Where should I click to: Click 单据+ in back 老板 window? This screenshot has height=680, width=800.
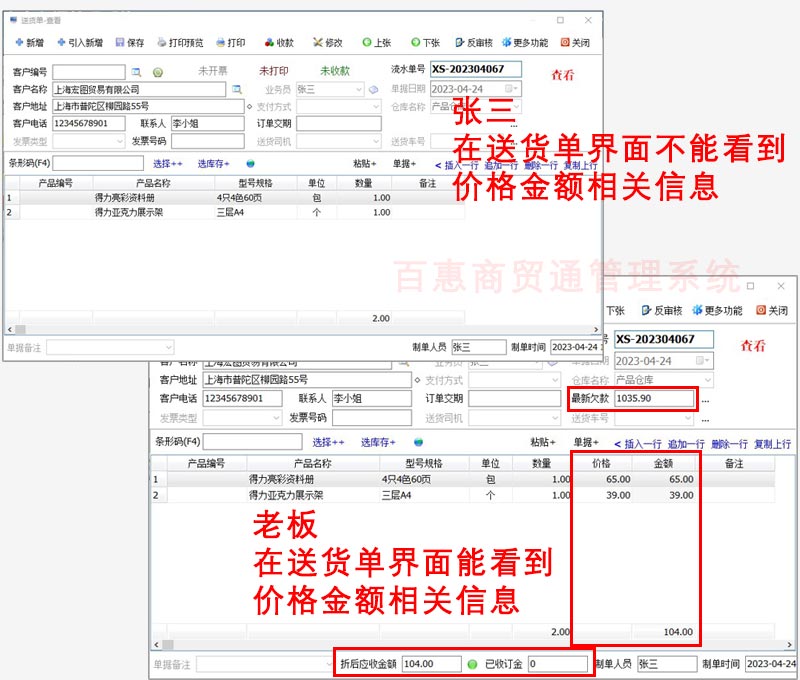tap(586, 442)
